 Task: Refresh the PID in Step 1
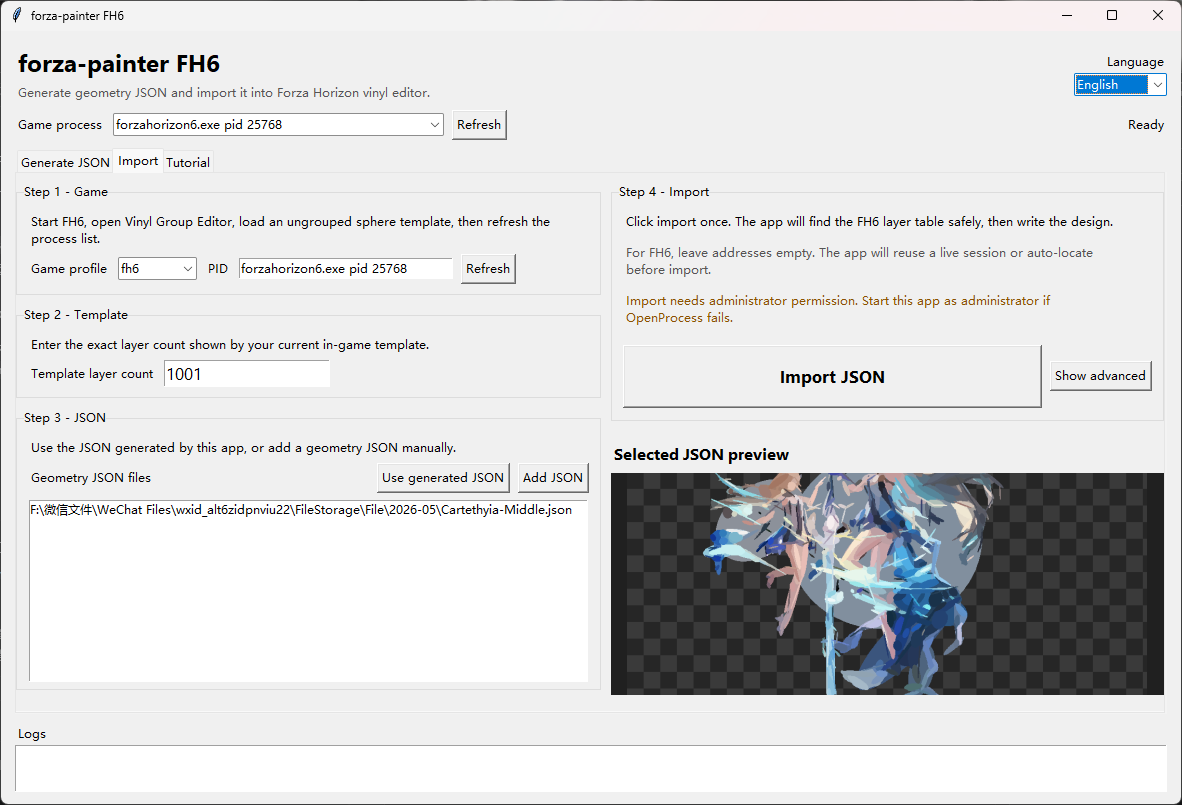click(x=488, y=268)
